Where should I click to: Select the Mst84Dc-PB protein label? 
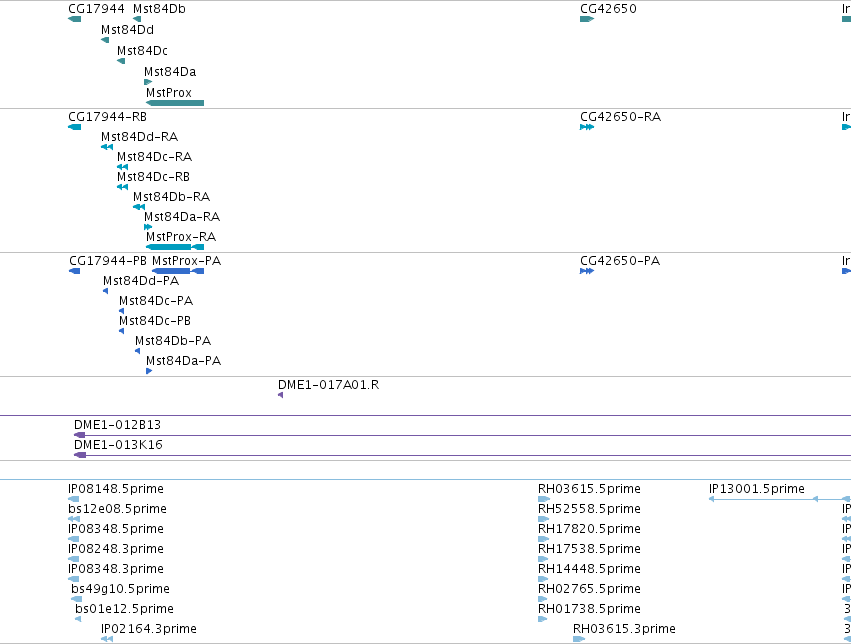pyautogui.click(x=155, y=321)
